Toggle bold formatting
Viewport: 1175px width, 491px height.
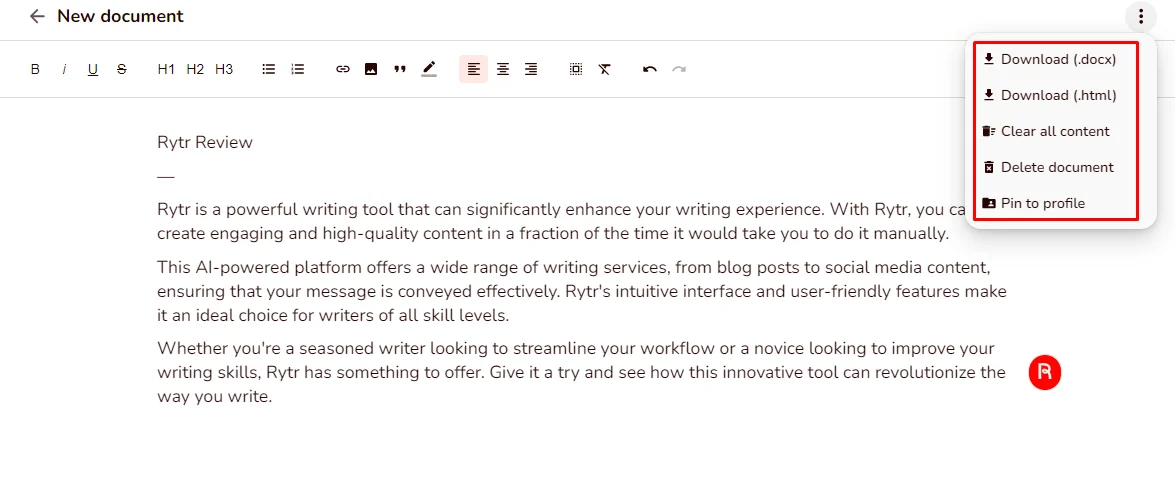point(35,69)
